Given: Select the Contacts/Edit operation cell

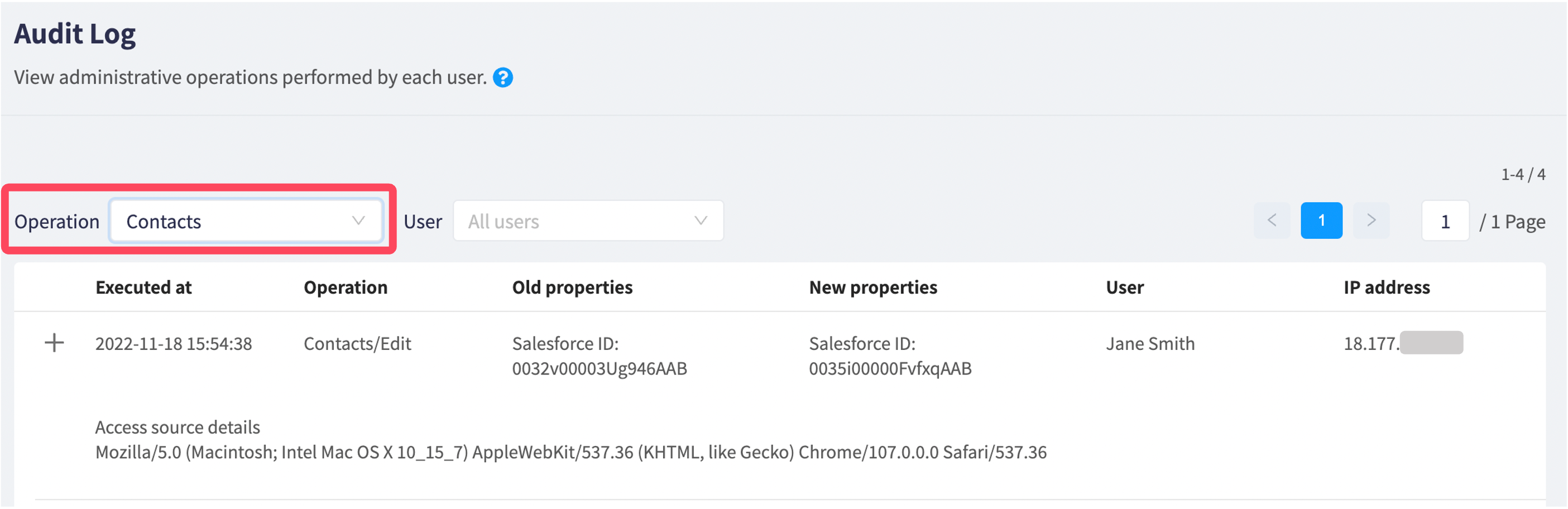Looking at the screenshot, I should point(357,344).
